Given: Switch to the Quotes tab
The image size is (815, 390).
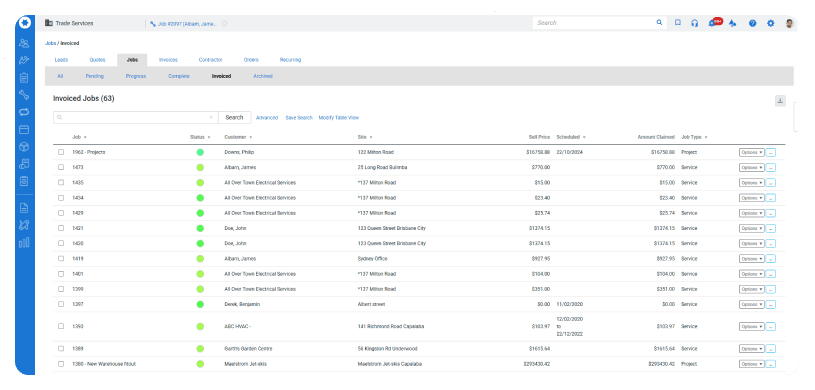Looking at the screenshot, I should pos(97,60).
